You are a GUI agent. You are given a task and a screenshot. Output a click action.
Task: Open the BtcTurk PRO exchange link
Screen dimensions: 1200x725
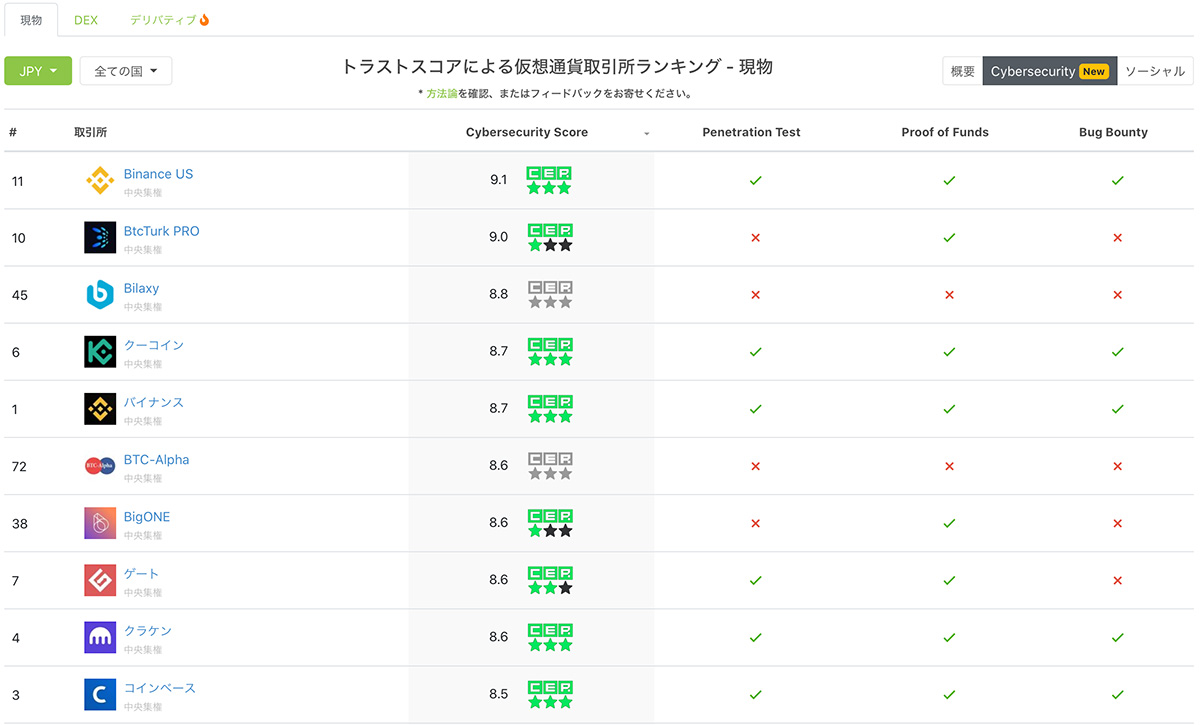pyautogui.click(x=162, y=231)
